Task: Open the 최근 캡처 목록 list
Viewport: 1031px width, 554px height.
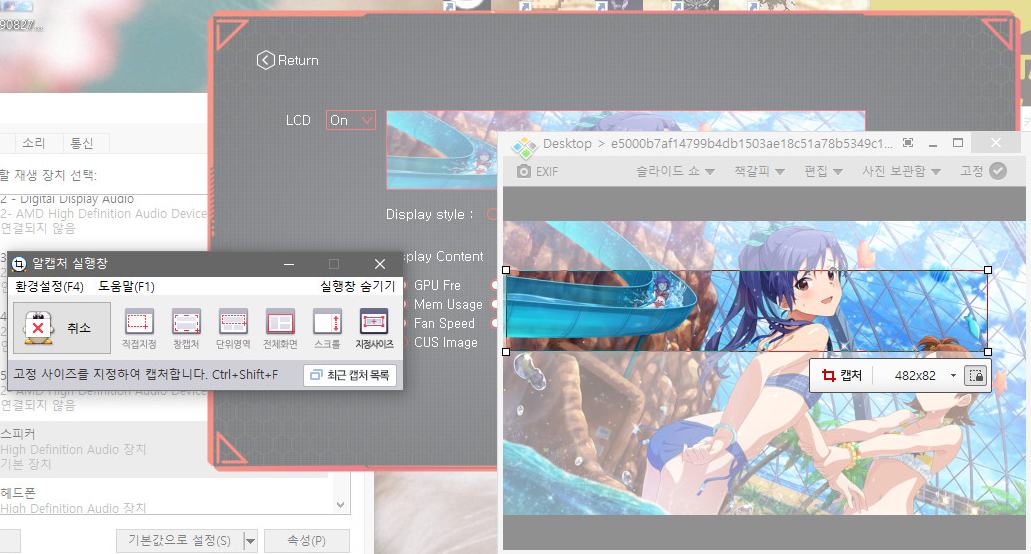Action: (x=350, y=375)
